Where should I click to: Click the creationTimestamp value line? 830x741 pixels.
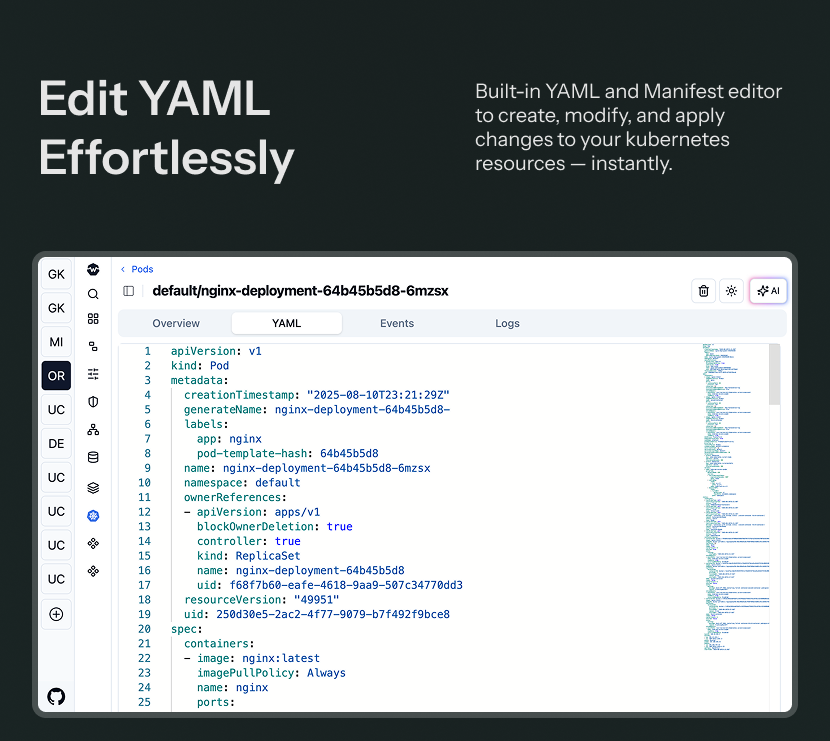click(x=317, y=395)
